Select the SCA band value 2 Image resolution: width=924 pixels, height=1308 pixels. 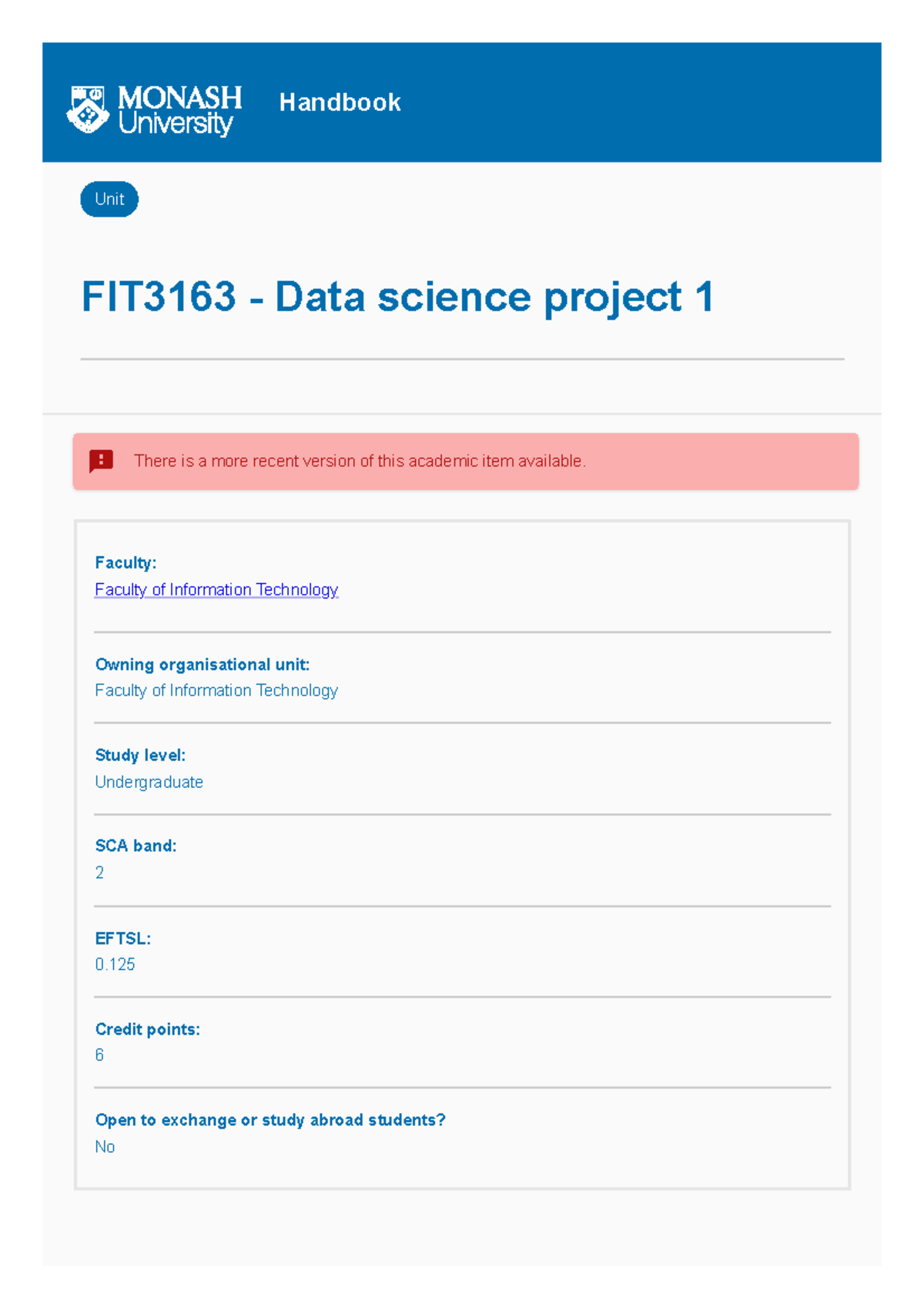click(99, 873)
